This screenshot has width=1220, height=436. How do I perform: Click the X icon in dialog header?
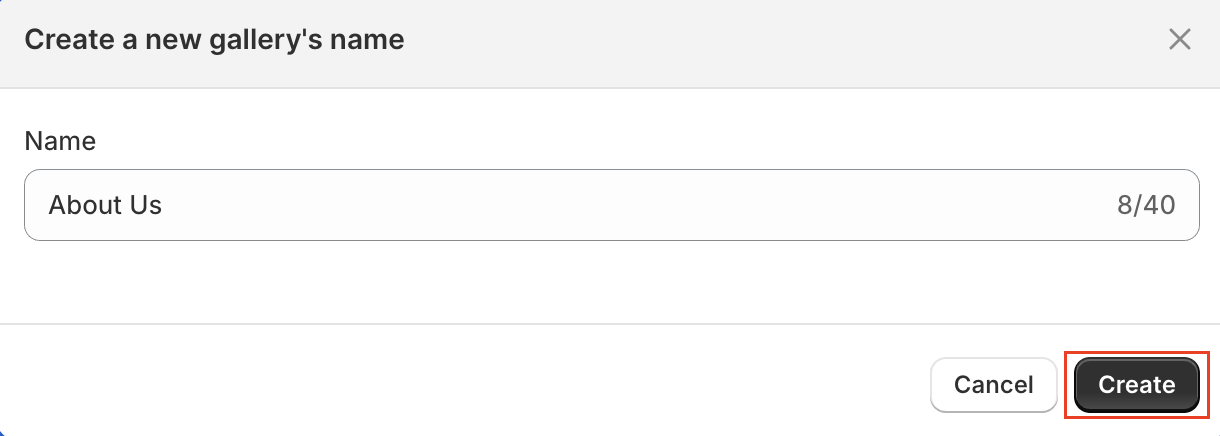1180,40
